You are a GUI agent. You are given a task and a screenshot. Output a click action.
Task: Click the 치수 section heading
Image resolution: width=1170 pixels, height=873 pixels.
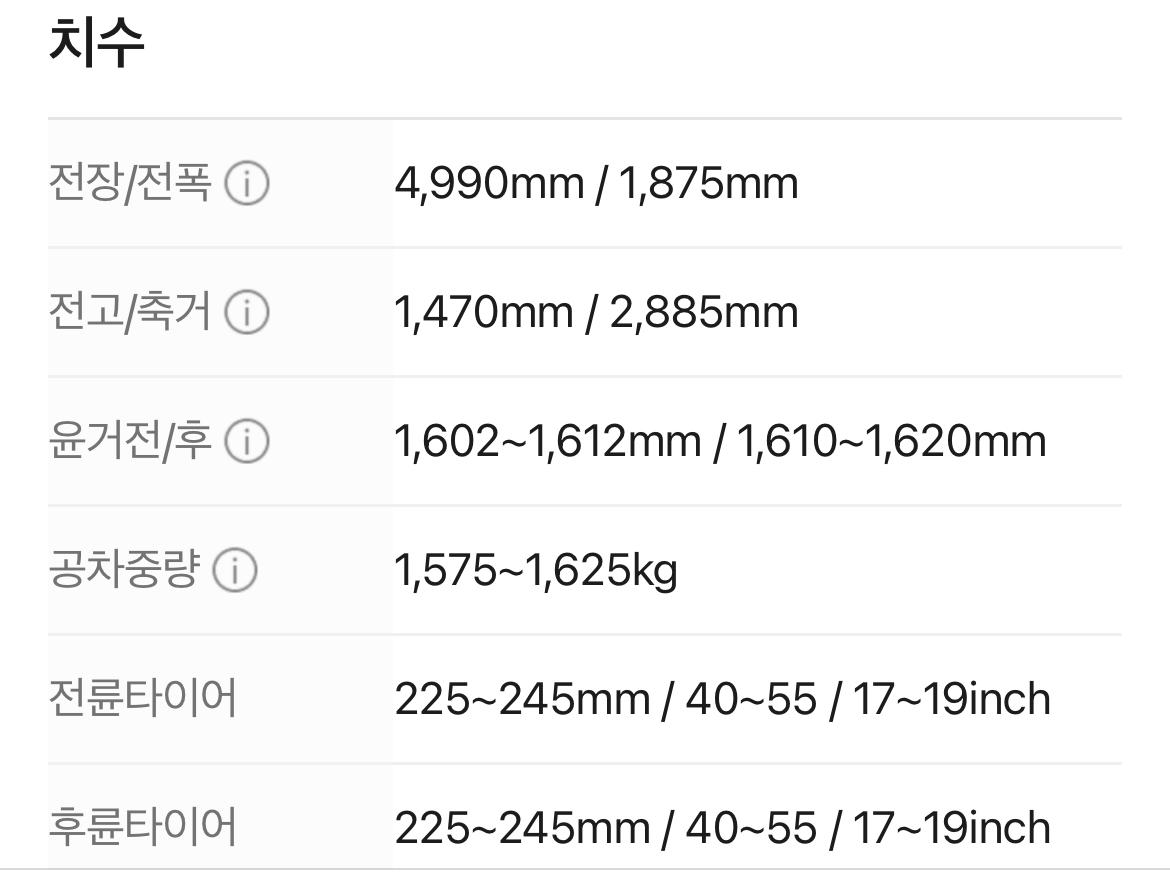click(97, 44)
